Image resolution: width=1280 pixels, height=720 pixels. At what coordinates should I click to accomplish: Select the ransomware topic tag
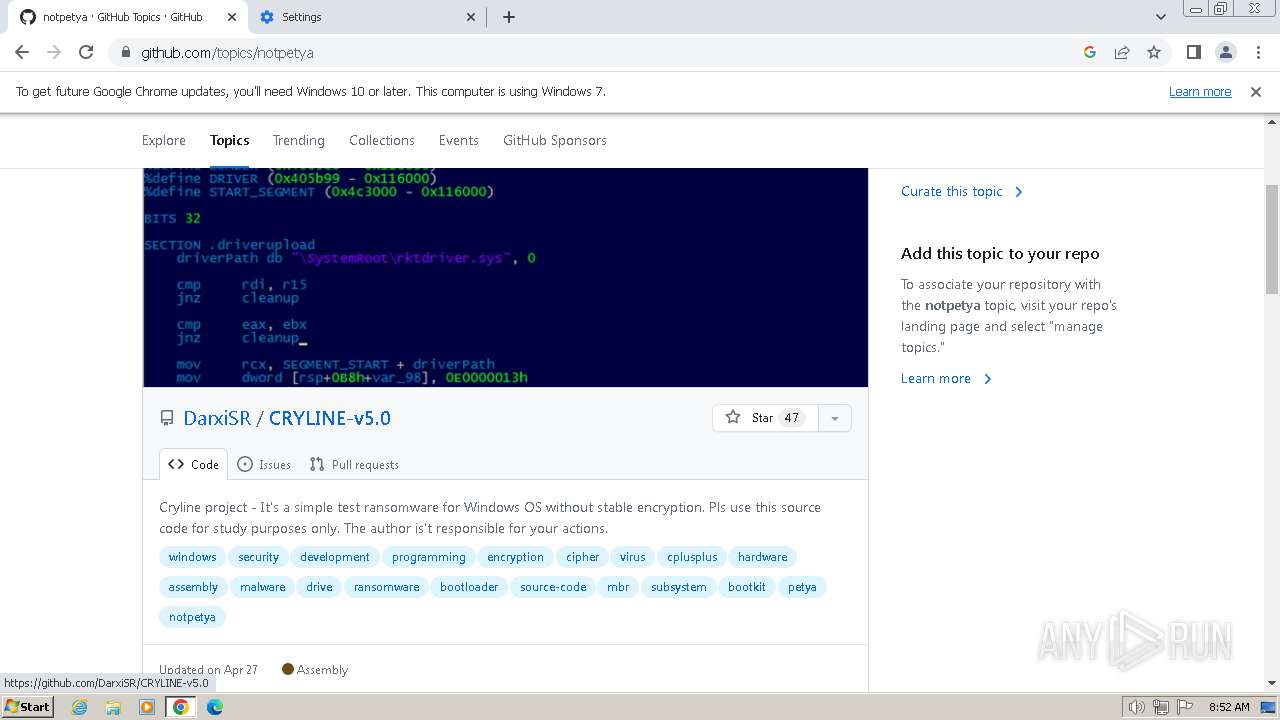(x=387, y=587)
